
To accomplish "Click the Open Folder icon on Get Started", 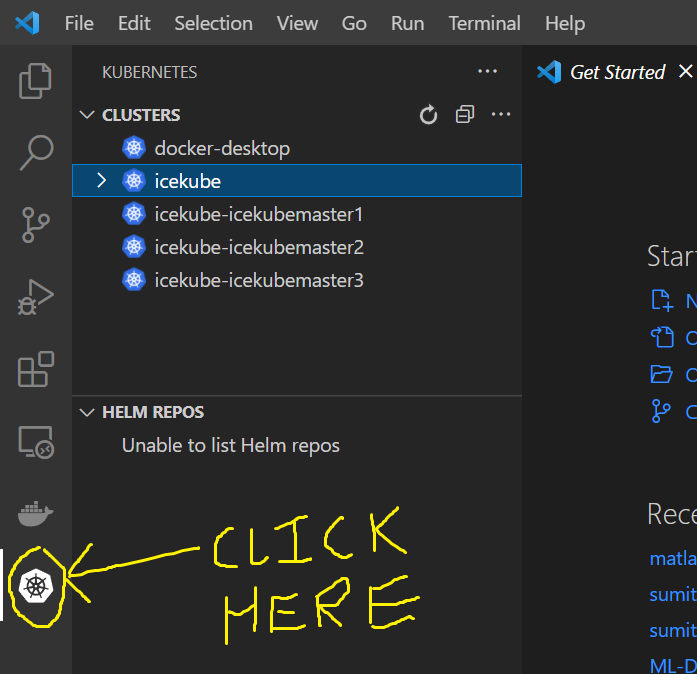I will 661,374.
